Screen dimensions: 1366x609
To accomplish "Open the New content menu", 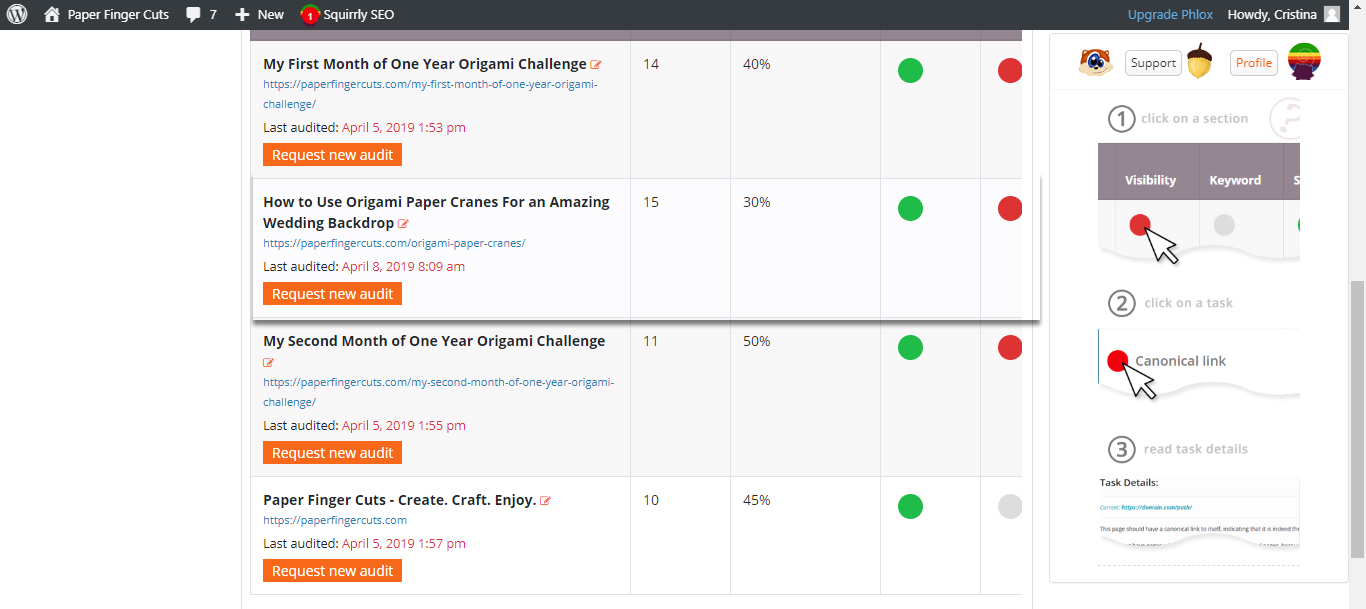I will (260, 15).
